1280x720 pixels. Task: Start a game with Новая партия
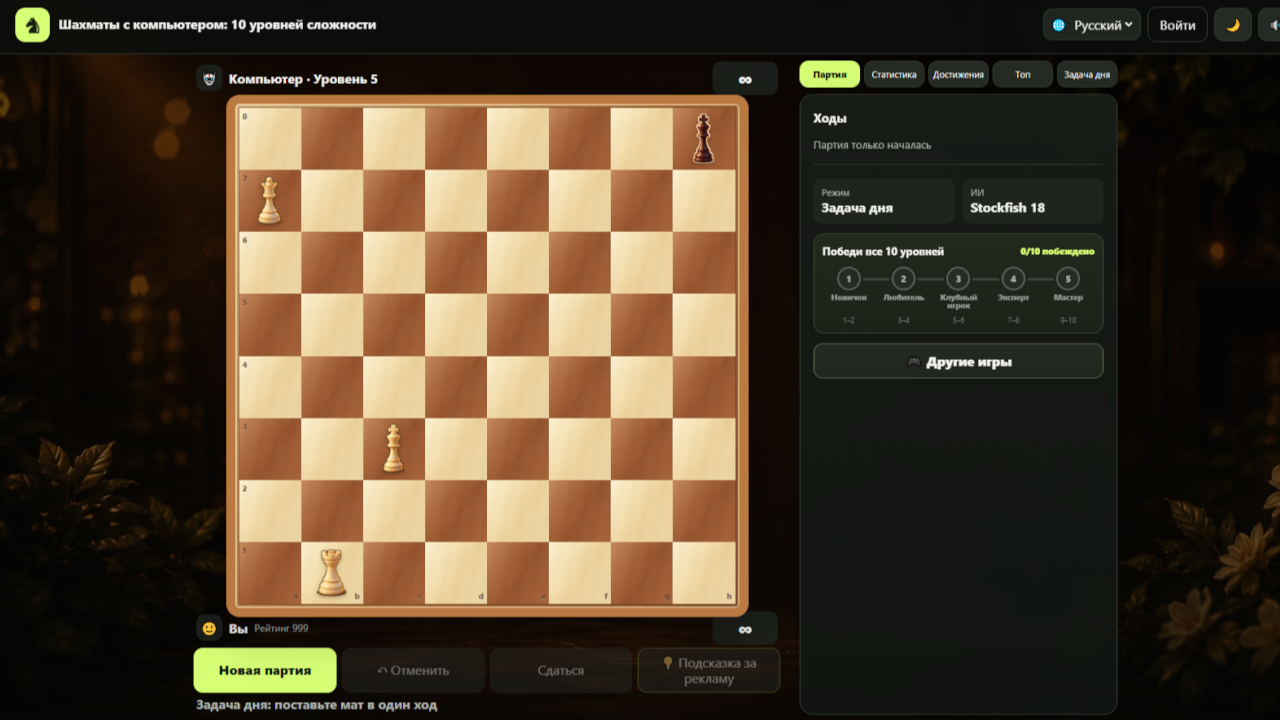click(x=265, y=670)
